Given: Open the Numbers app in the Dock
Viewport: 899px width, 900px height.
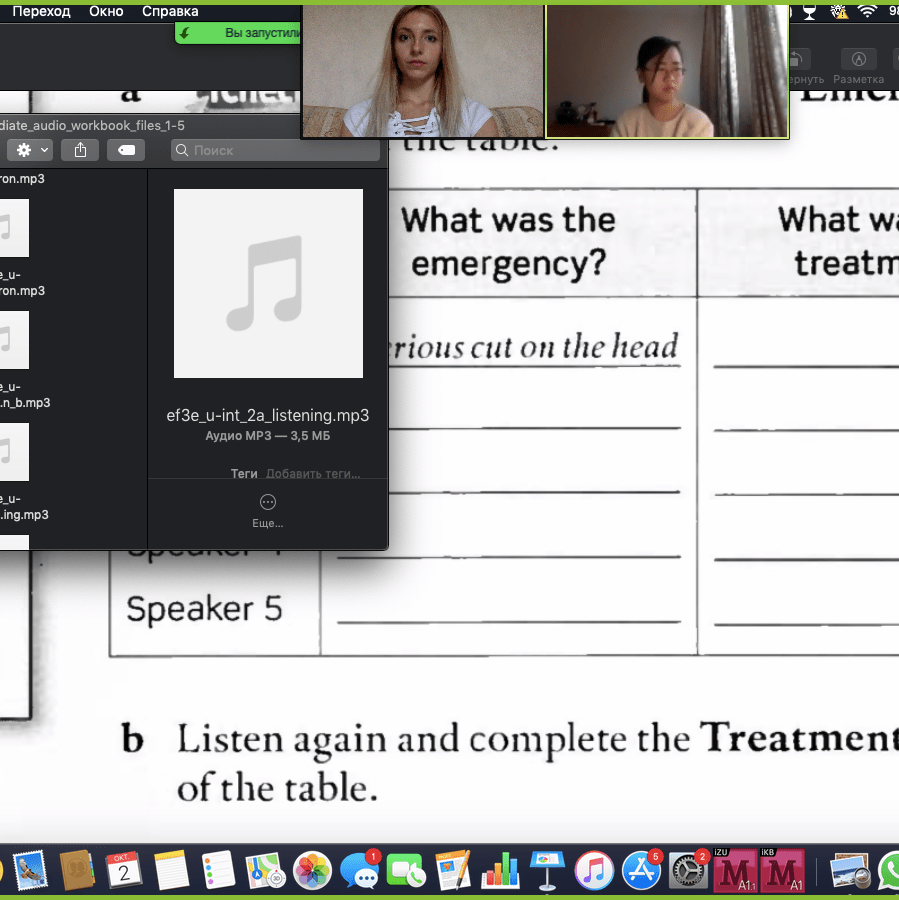Looking at the screenshot, I should pyautogui.click(x=501, y=870).
